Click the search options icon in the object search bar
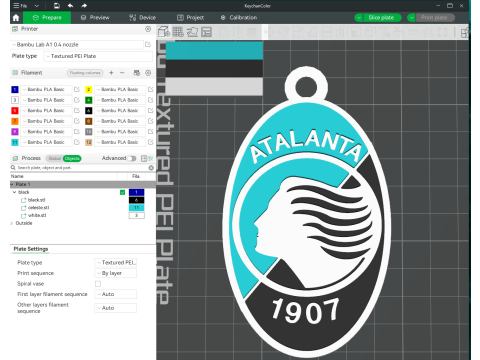This screenshot has width=480, height=360. pyautogui.click(x=151, y=168)
